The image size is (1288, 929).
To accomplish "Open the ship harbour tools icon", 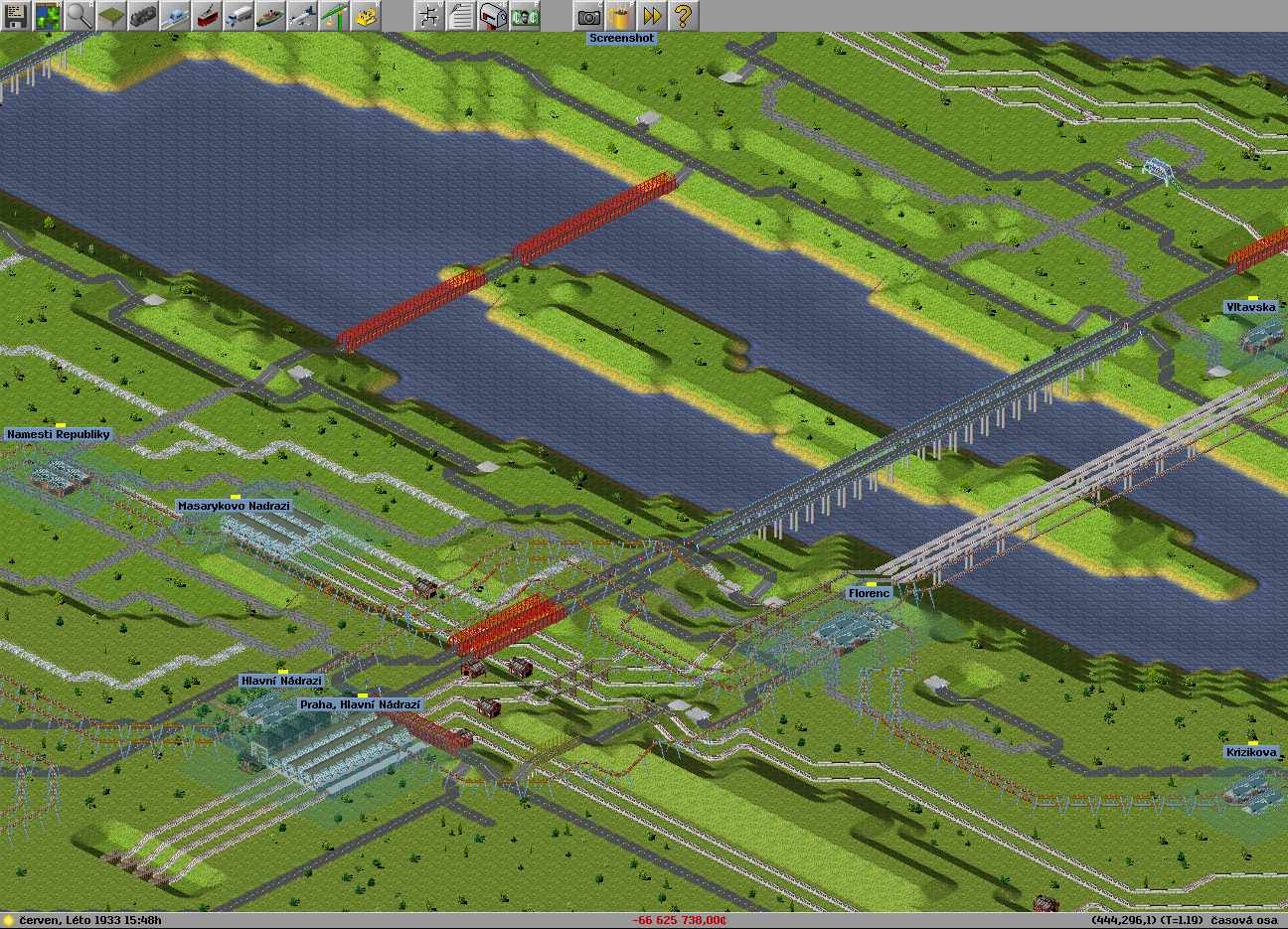I will 270,16.
